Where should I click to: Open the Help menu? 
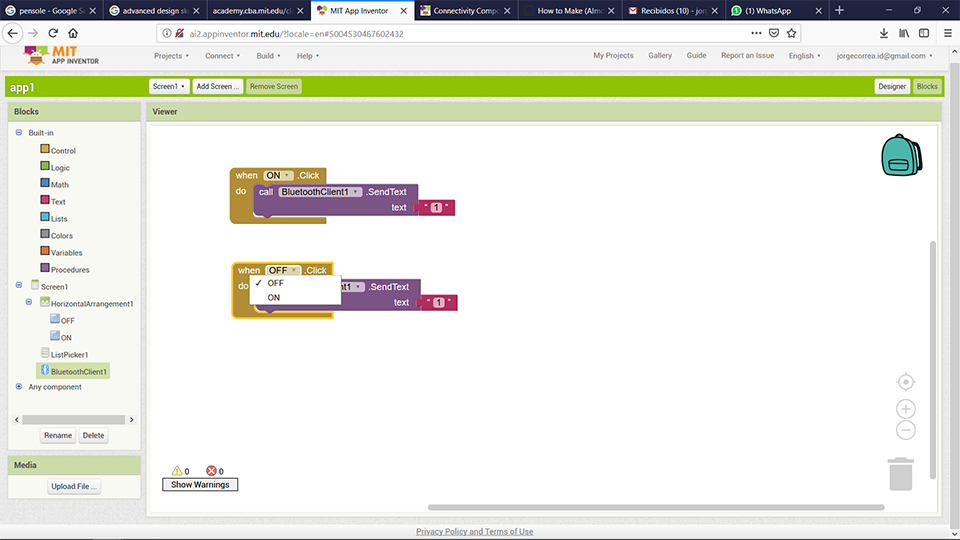pyautogui.click(x=308, y=56)
